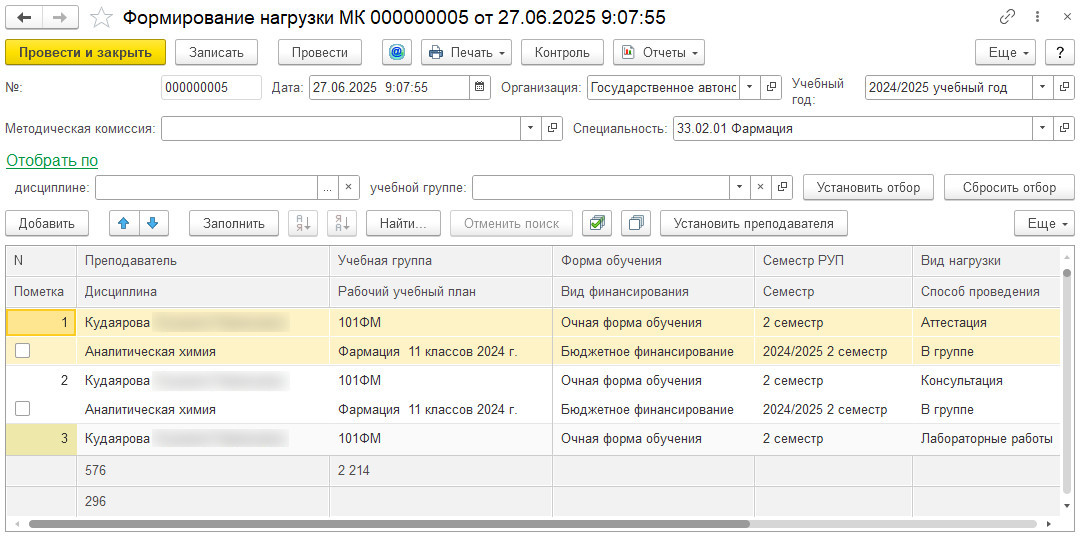Select Лабораторные работы cell in row 3
This screenshot has width=1080, height=537.
pyautogui.click(x=986, y=439)
